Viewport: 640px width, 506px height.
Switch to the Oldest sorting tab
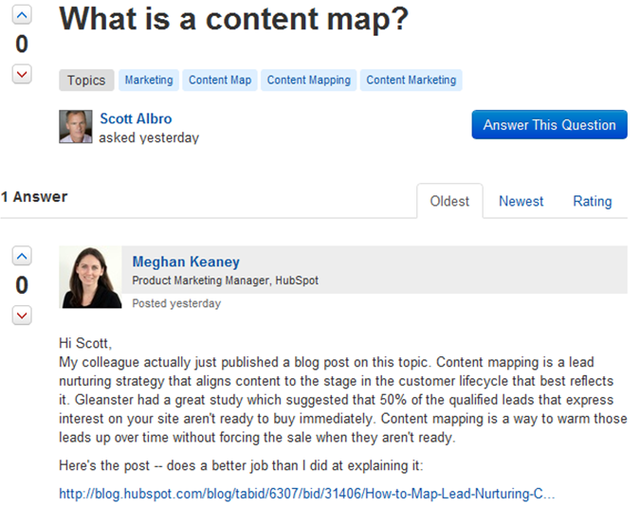pyautogui.click(x=449, y=201)
